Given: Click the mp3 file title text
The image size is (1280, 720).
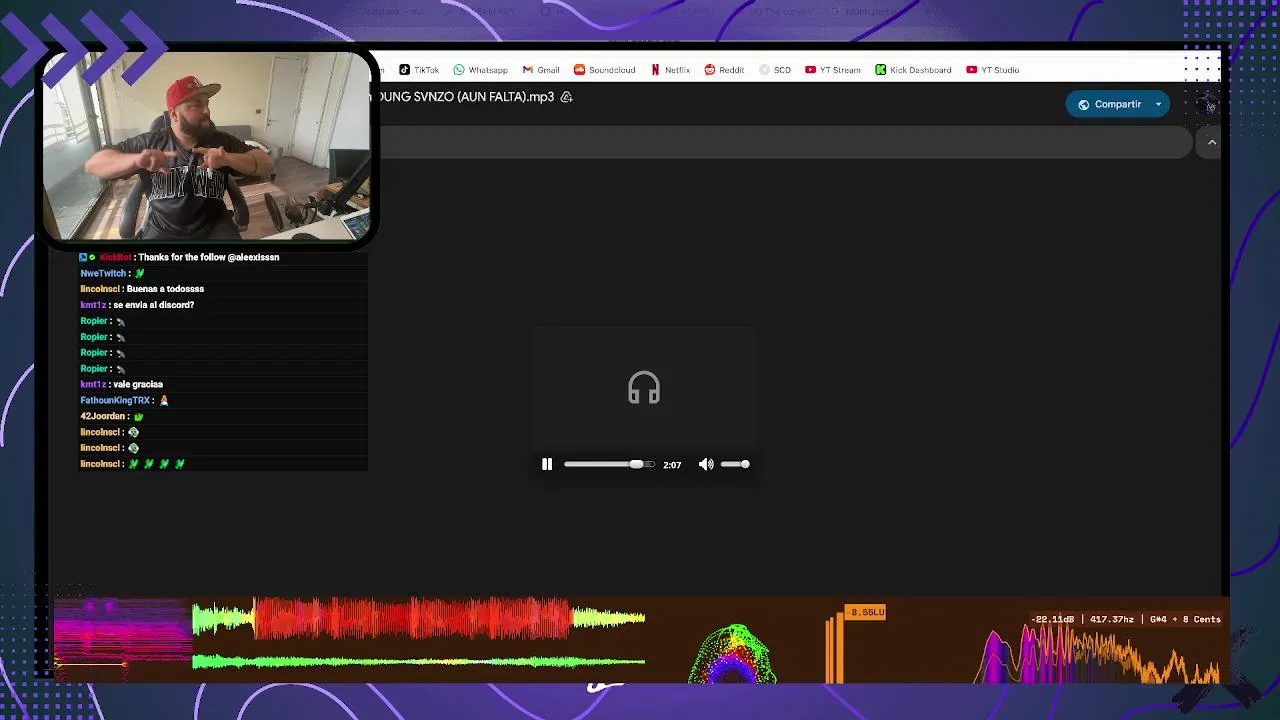Looking at the screenshot, I should coord(462,97).
